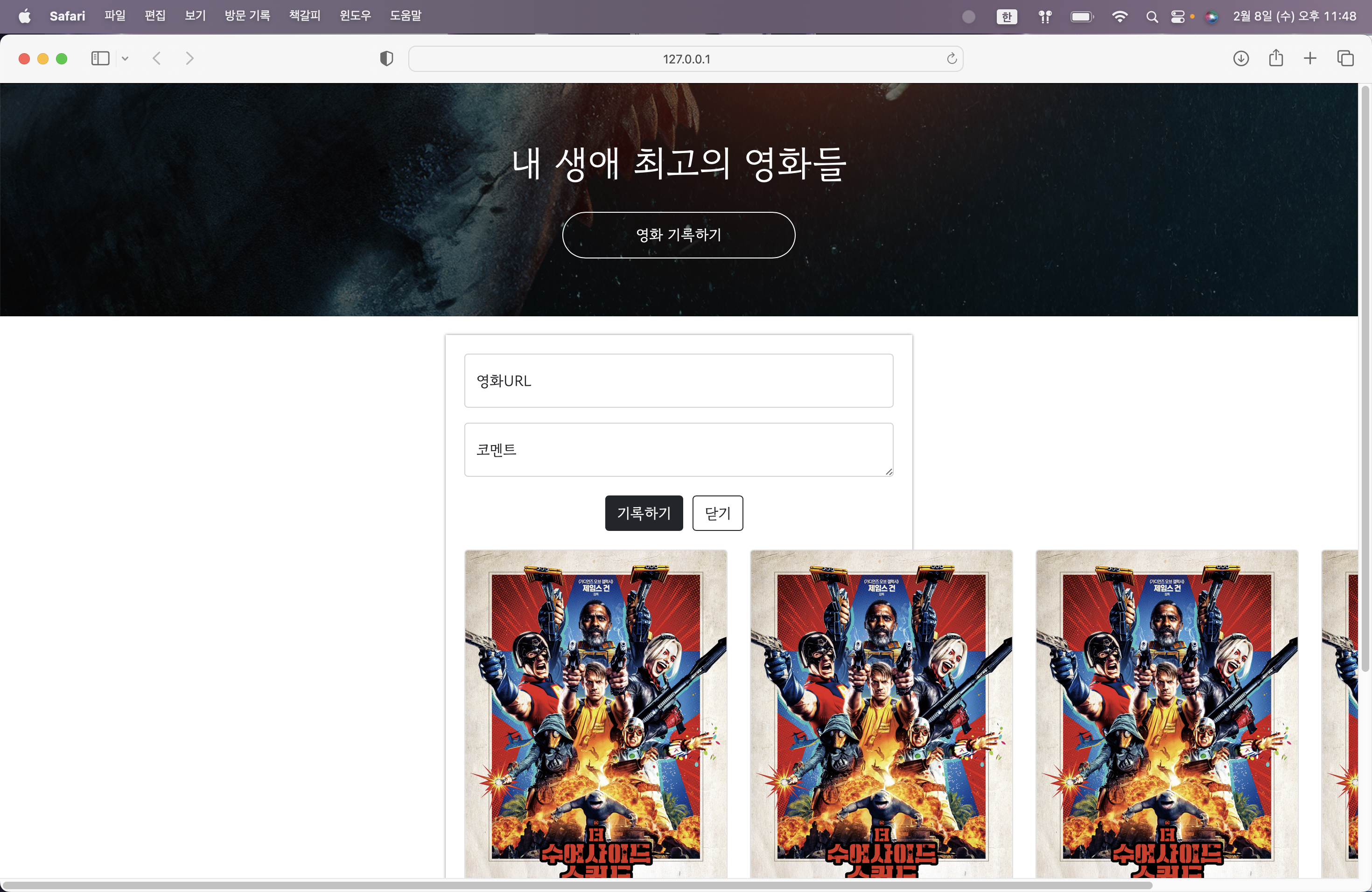Close the form with 닫기 button
This screenshot has height=892, width=1372.
[718, 513]
